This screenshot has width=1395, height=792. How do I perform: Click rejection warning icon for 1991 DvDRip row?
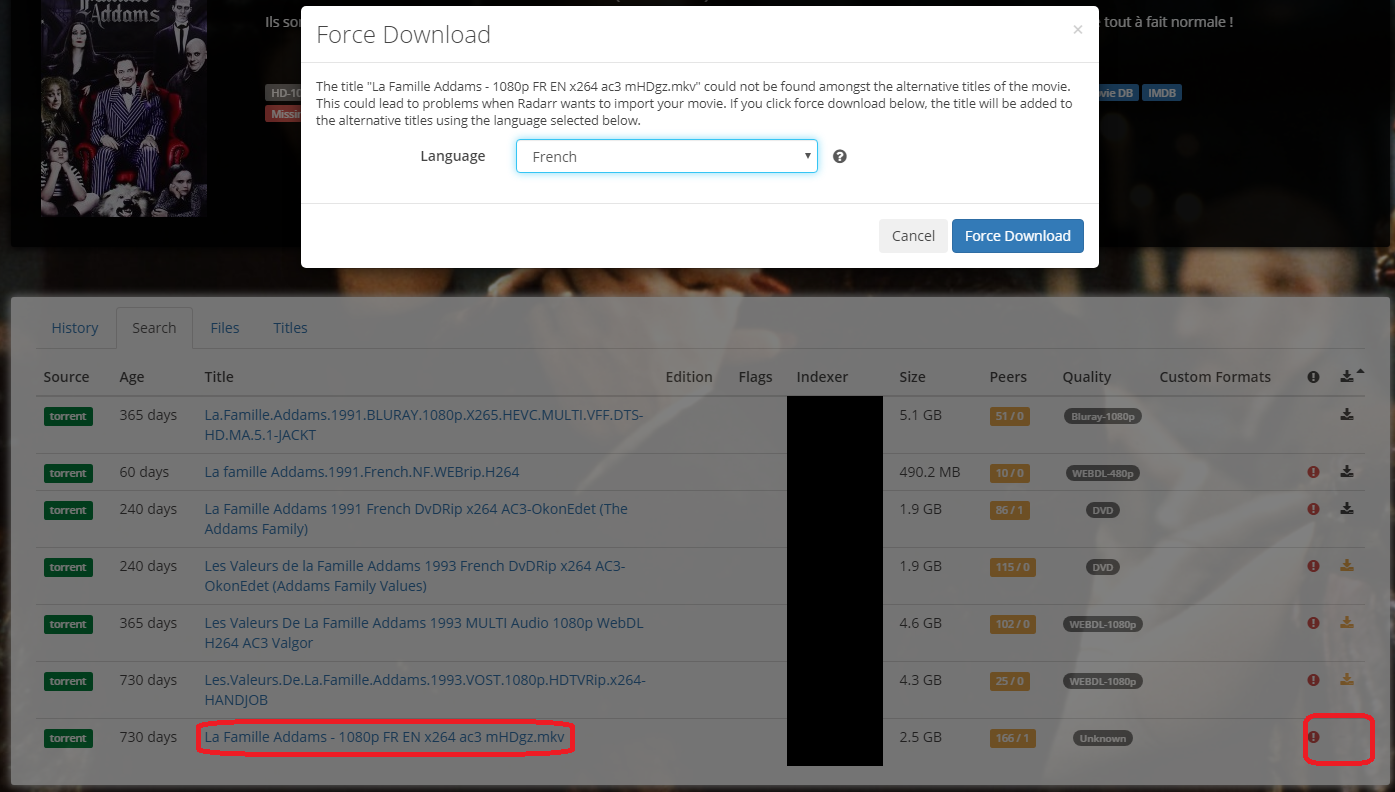[1314, 509]
